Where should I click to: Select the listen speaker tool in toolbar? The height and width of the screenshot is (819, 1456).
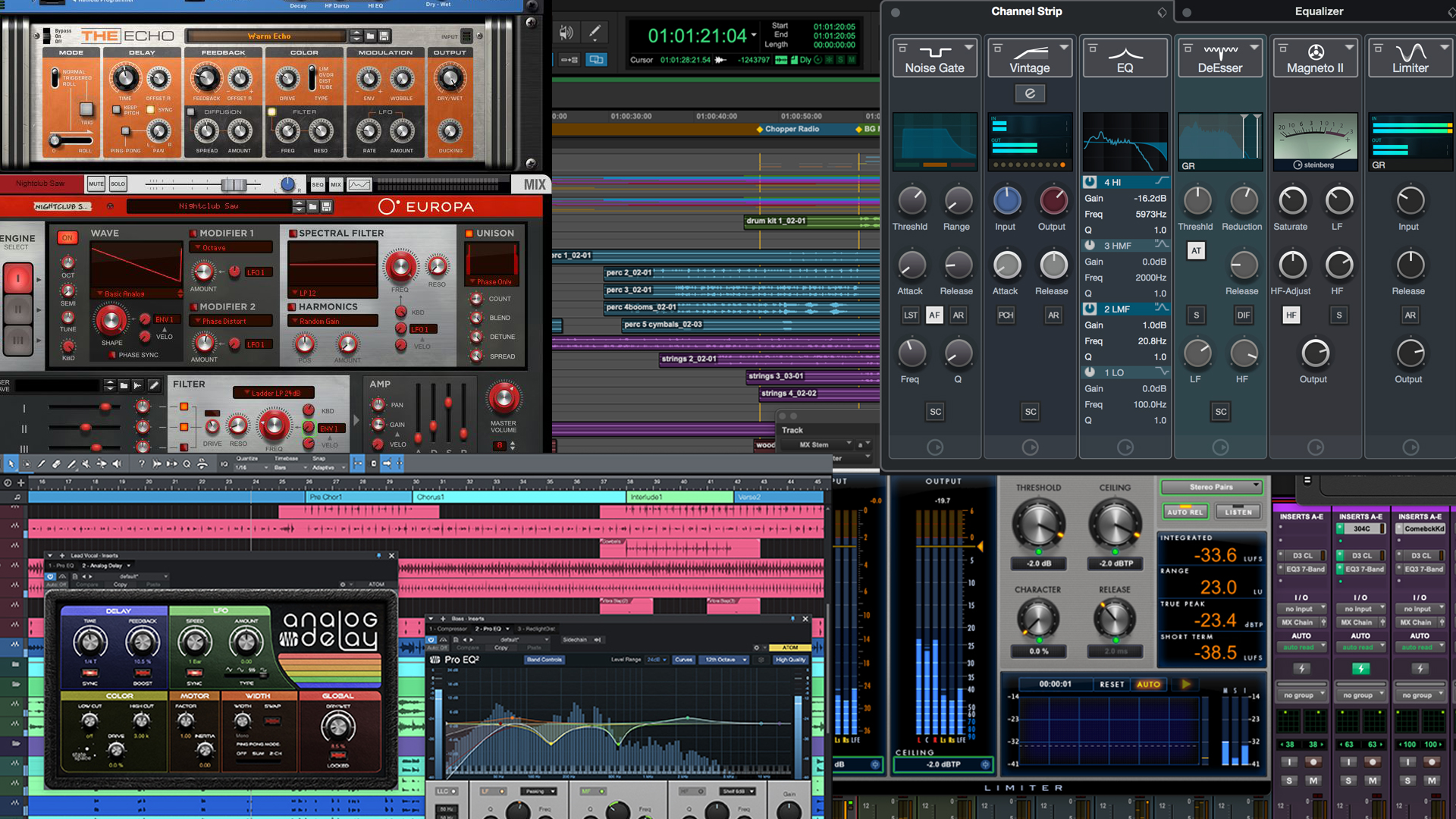(x=117, y=463)
